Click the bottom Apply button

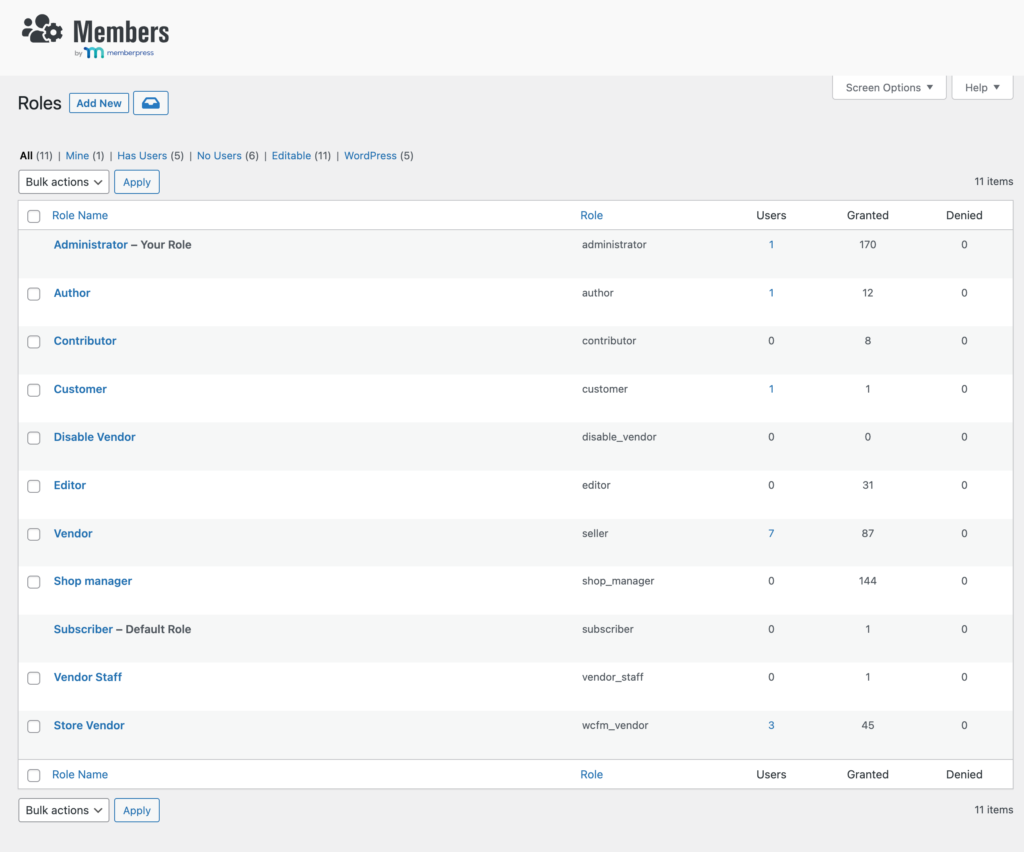137,810
